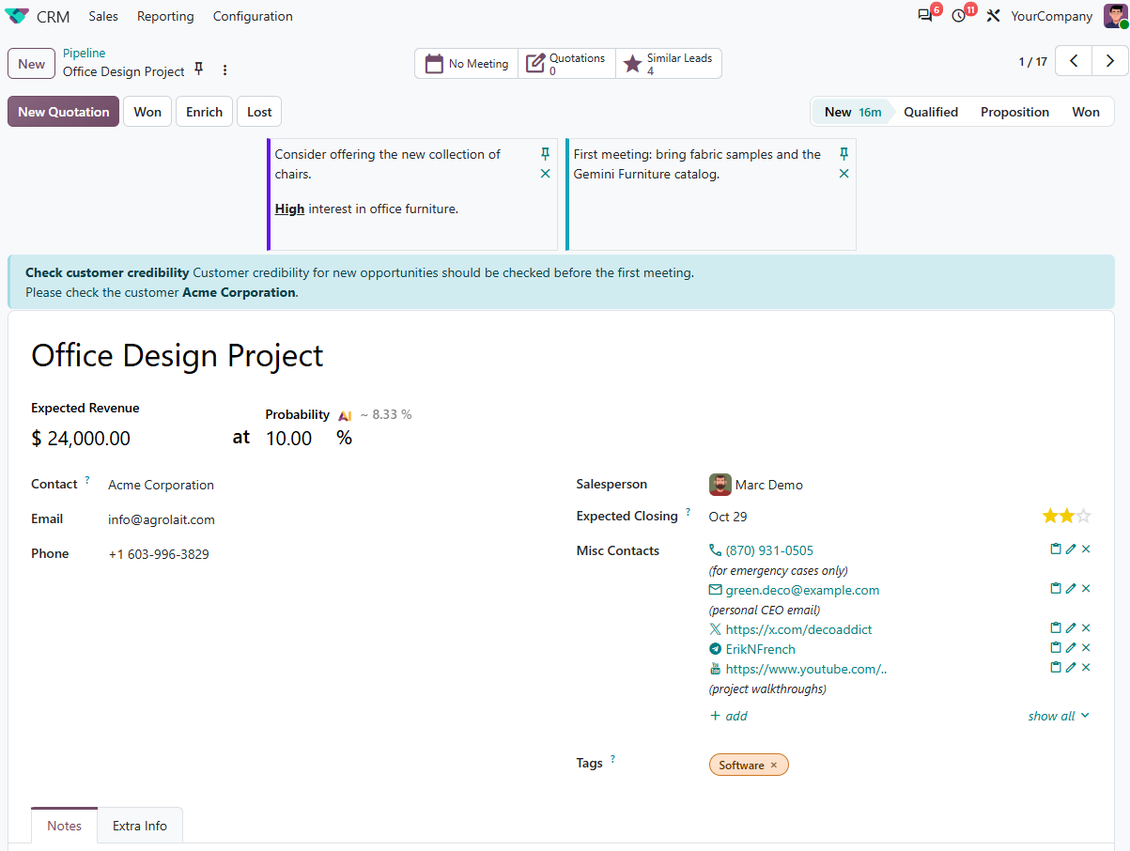Open the Expected Closing date picker

coord(728,517)
